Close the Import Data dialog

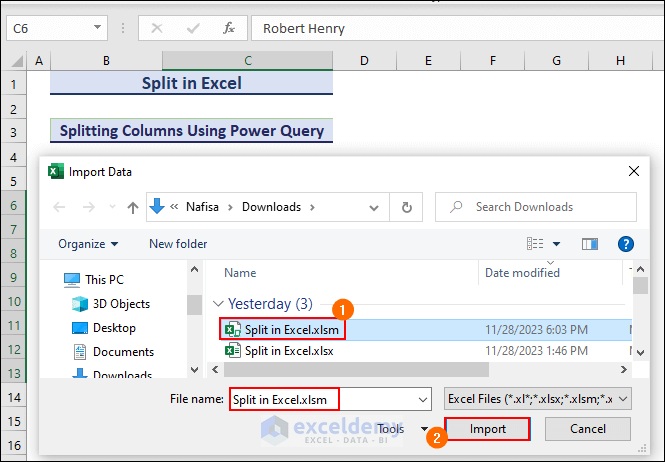tap(634, 171)
